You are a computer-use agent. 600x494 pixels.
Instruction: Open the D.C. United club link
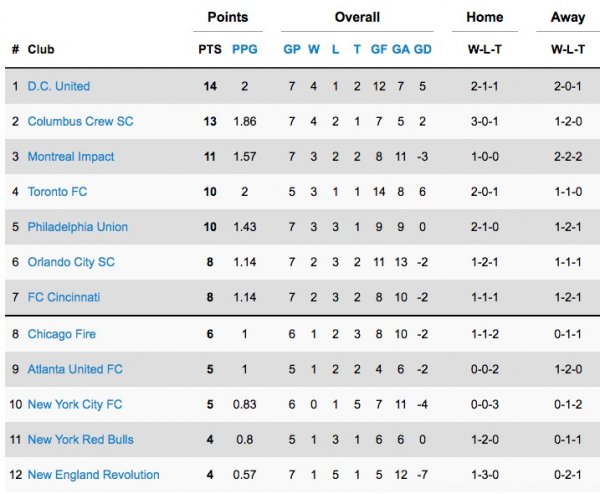[58, 86]
